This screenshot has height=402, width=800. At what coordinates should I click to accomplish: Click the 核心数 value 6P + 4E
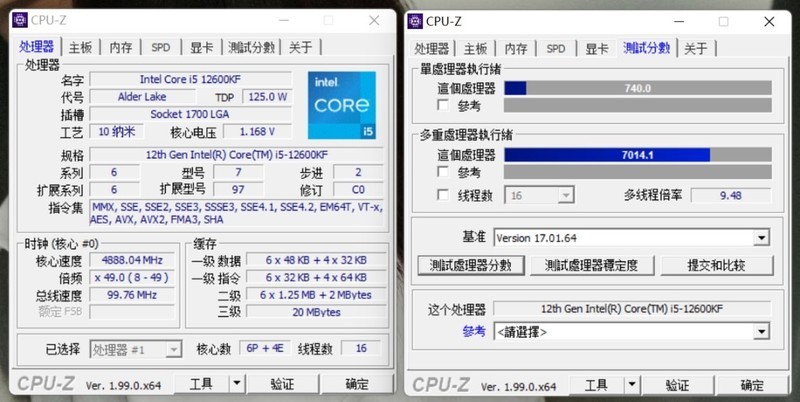264,349
